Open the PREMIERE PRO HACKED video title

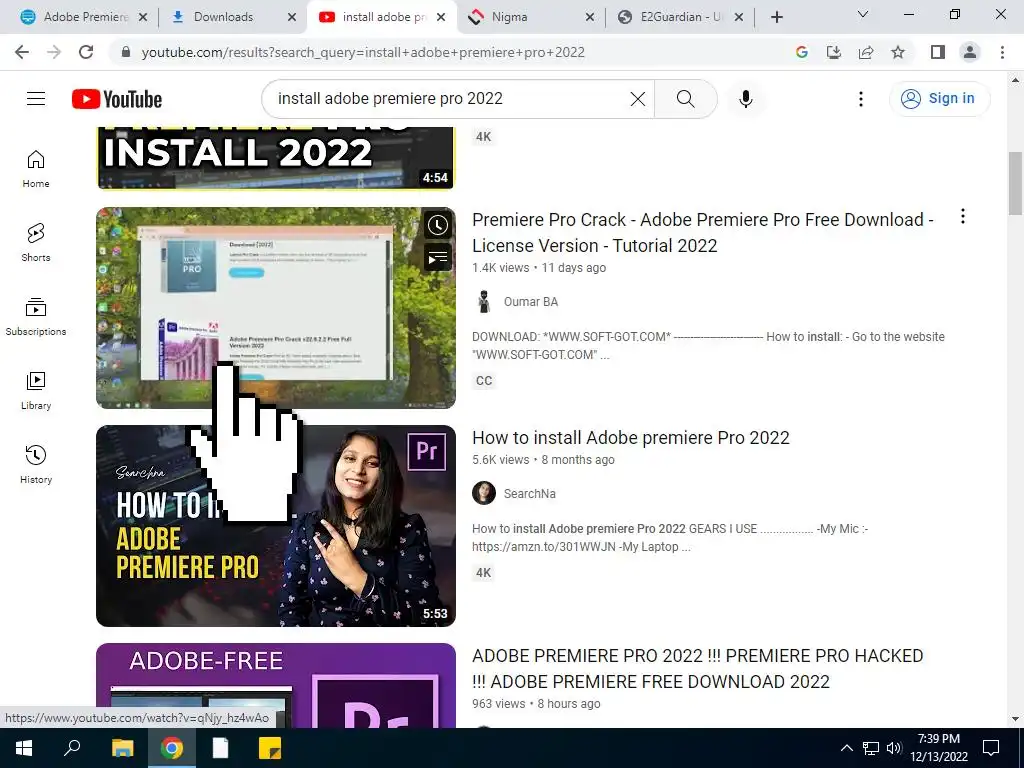tap(697, 669)
